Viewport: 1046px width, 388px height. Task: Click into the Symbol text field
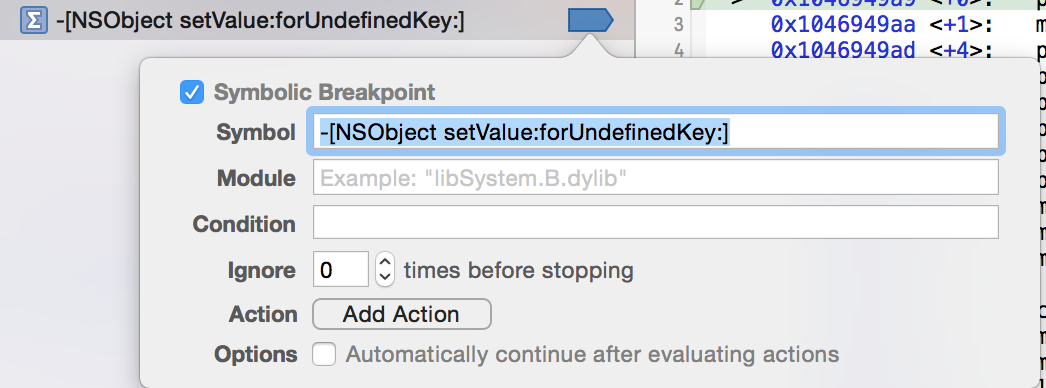[x=656, y=131]
